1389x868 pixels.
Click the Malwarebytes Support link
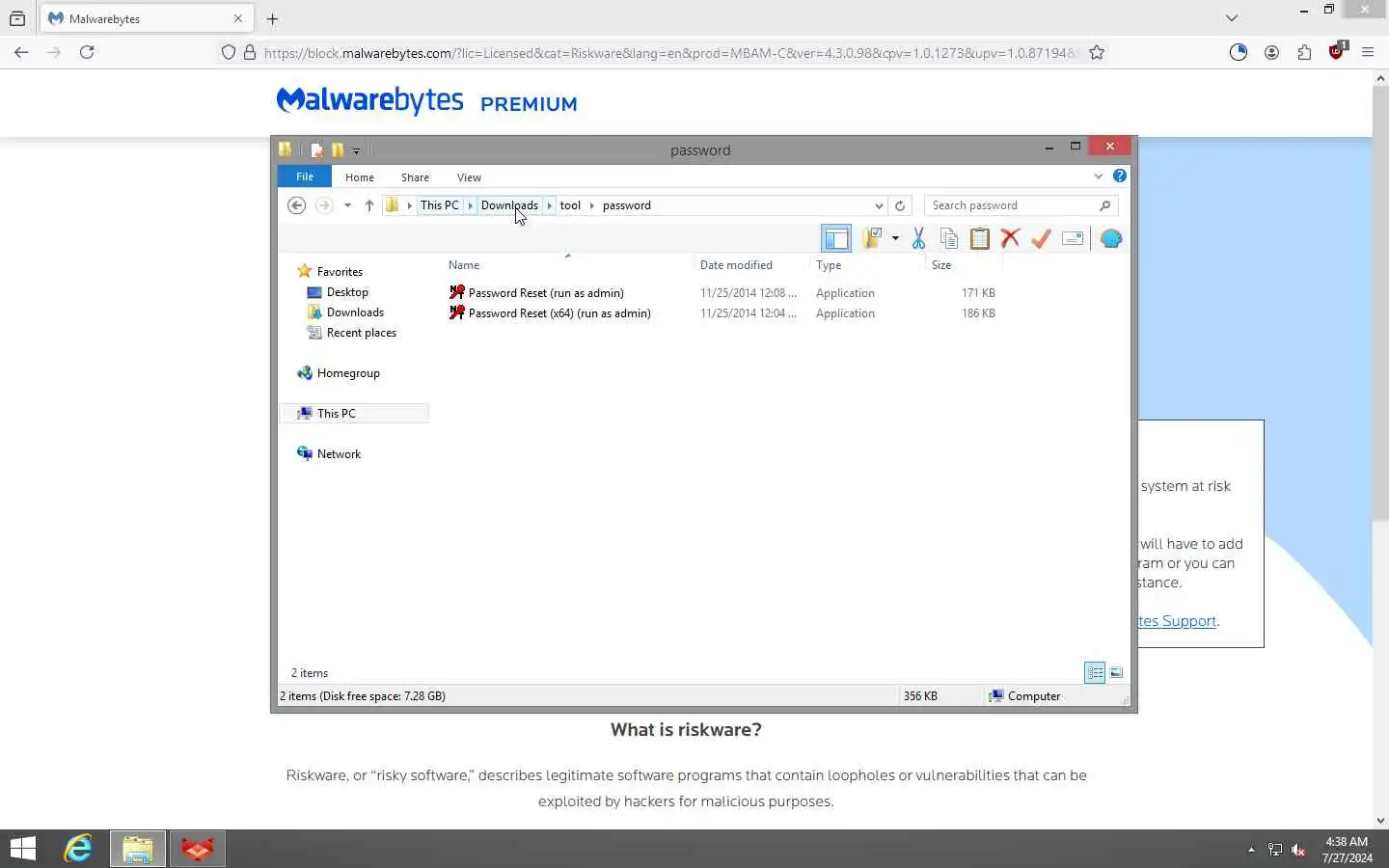[1177, 621]
